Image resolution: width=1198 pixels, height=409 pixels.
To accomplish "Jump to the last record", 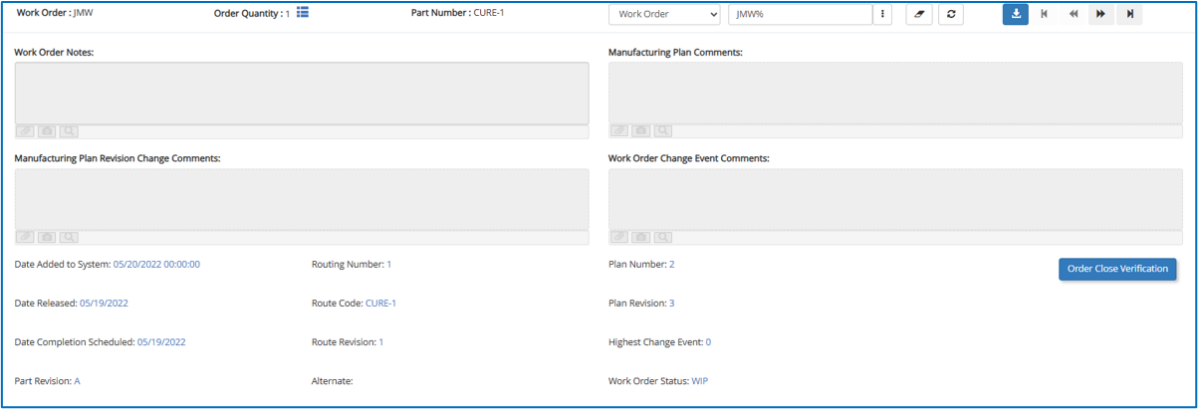I will click(1129, 14).
